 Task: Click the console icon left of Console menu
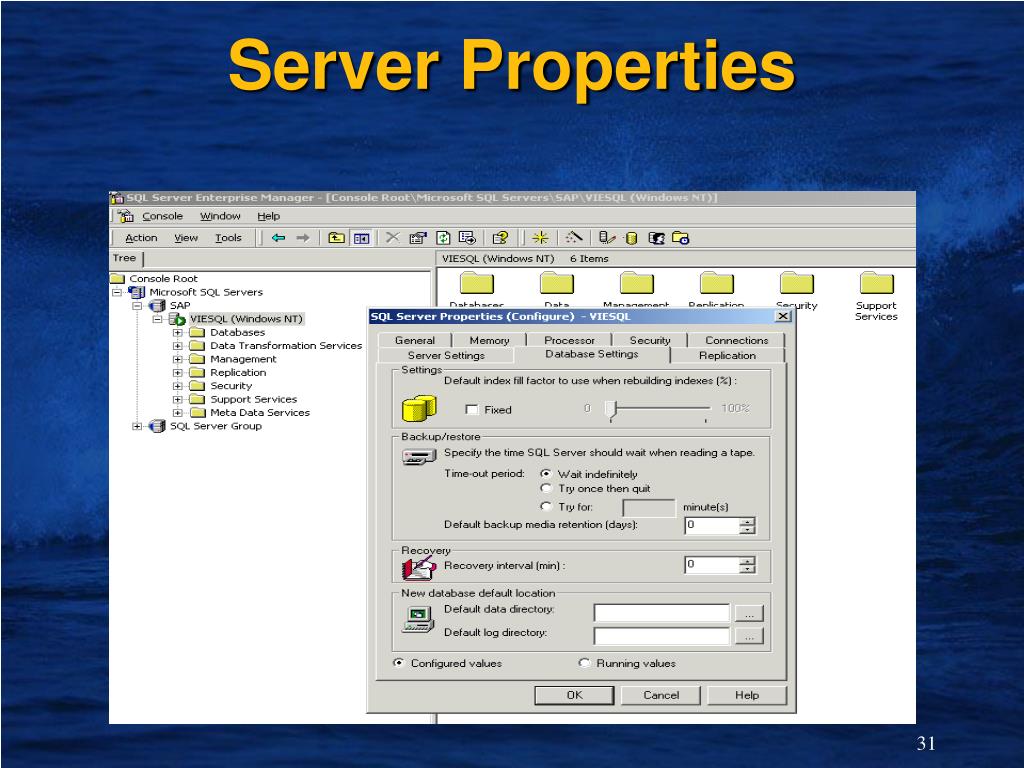(126, 216)
